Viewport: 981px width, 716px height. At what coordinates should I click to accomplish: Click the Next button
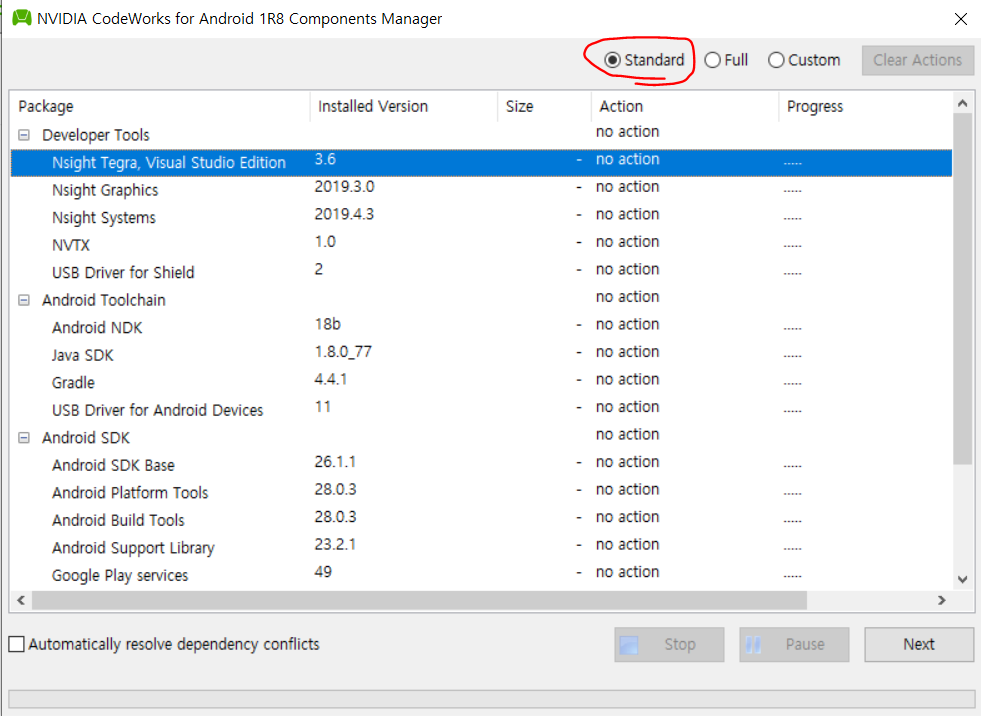tap(918, 644)
